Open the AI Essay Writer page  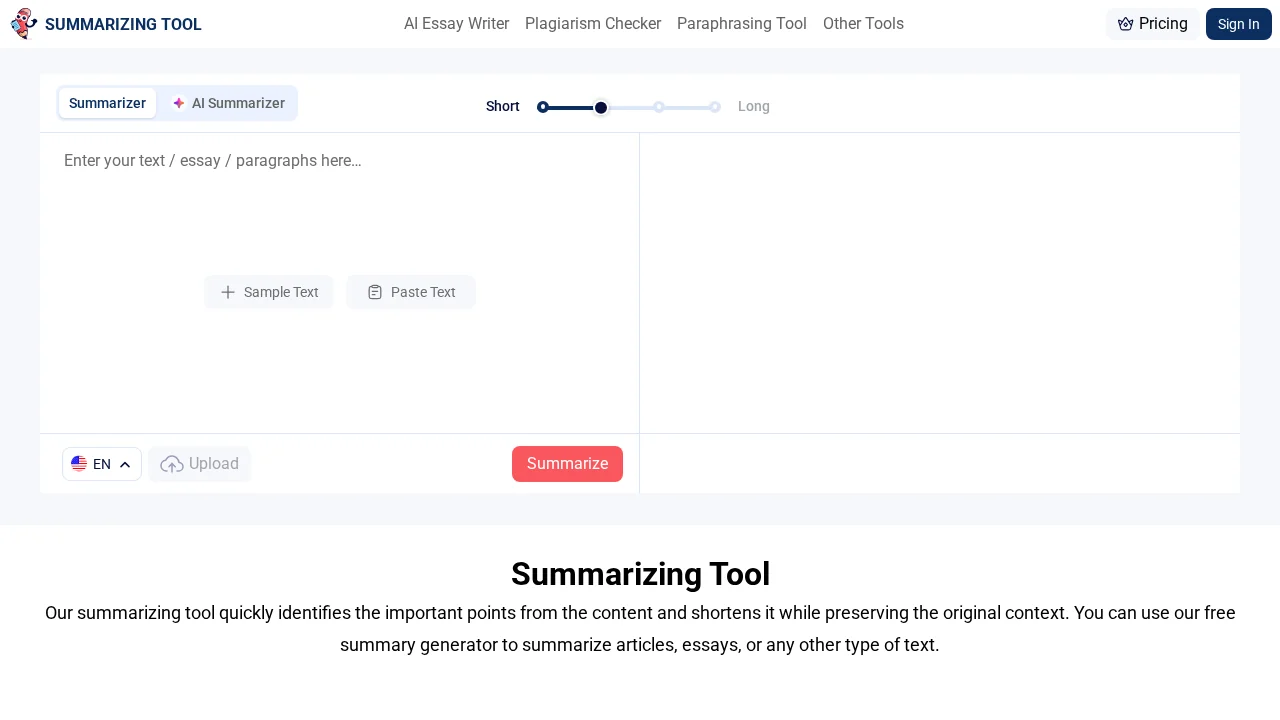point(456,23)
